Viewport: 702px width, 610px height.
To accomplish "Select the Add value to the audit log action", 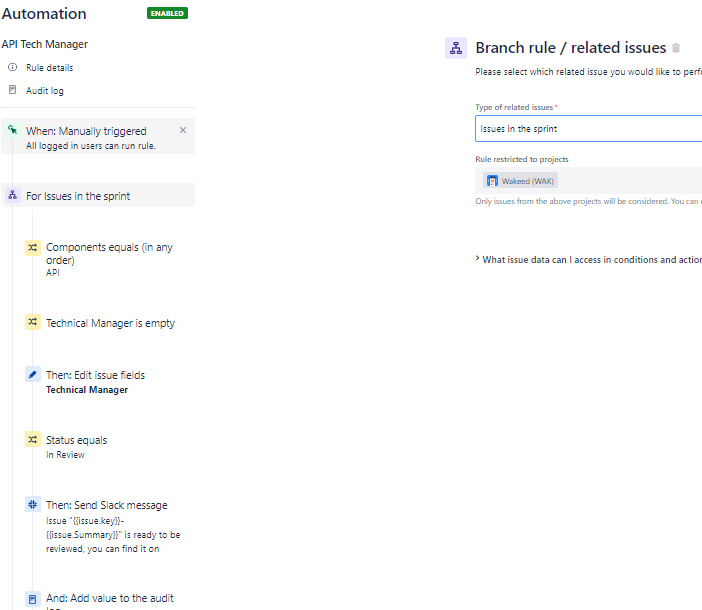I will (x=110, y=599).
